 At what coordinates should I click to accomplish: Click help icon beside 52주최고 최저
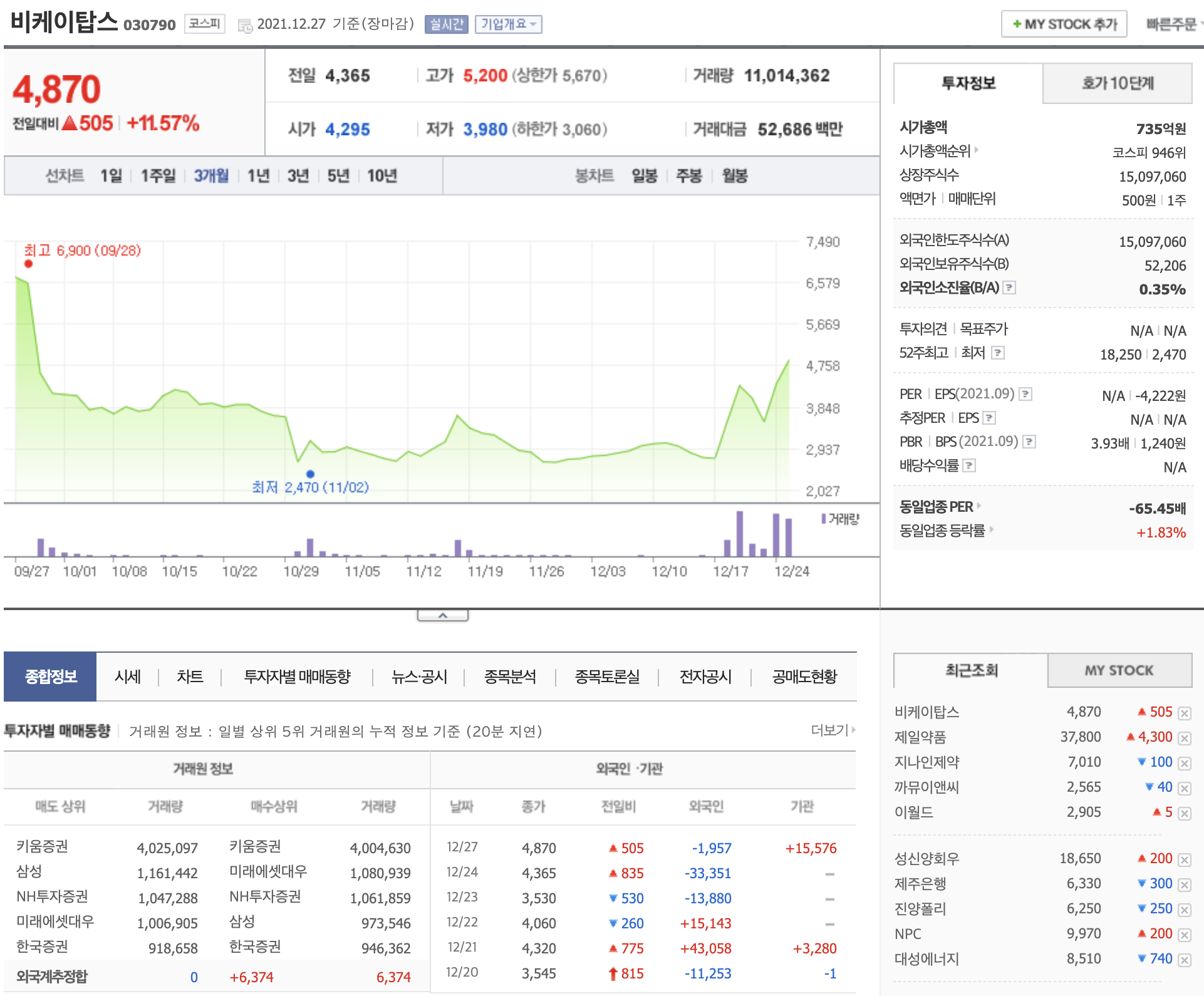pos(998,353)
